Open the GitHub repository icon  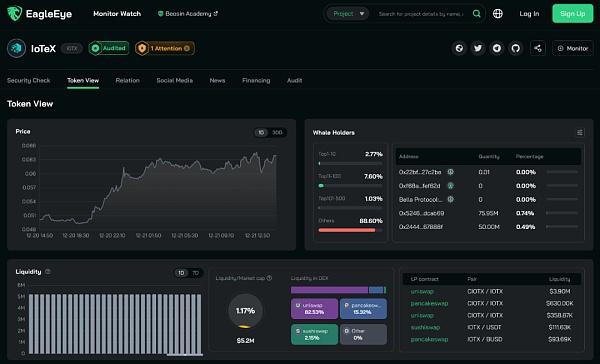(515, 49)
